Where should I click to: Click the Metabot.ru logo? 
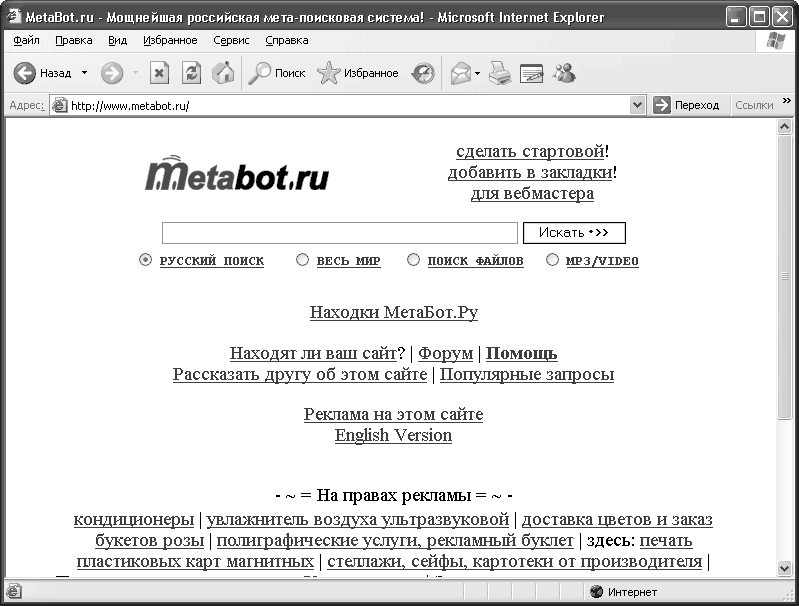(x=237, y=173)
